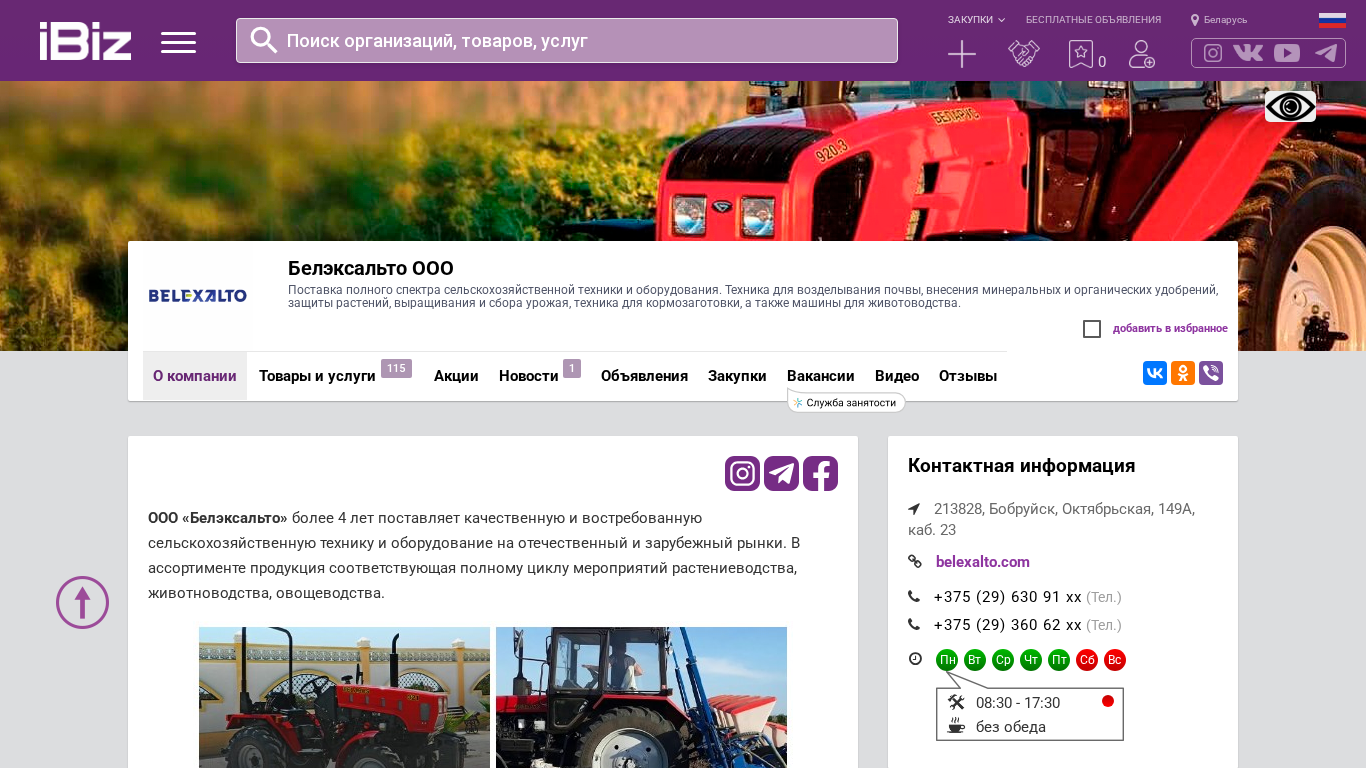
Task: Open the Видео tab
Action: (x=897, y=376)
